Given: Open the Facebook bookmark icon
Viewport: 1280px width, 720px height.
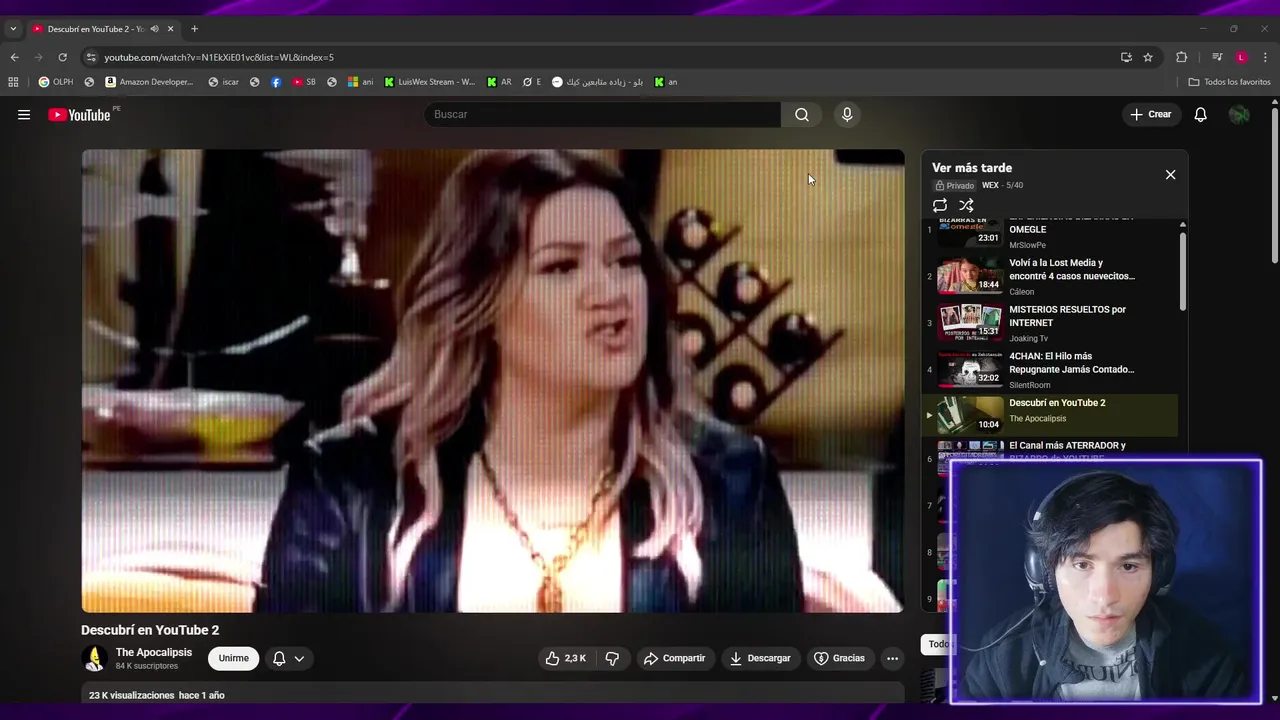Looking at the screenshot, I should pyautogui.click(x=276, y=82).
